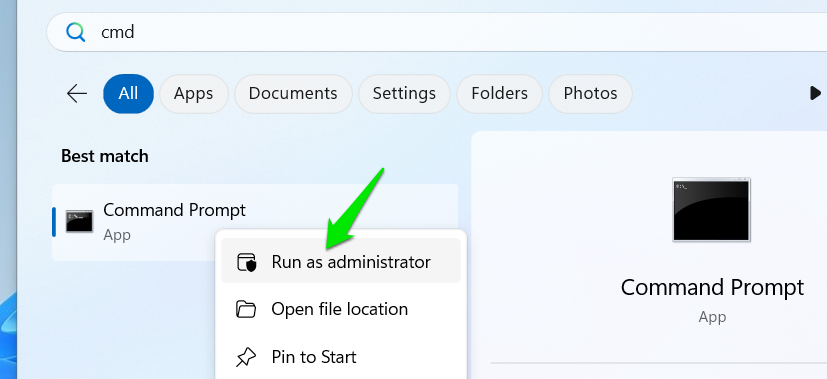Choose the Folders filter tab
827x379 pixels.
[x=499, y=94]
